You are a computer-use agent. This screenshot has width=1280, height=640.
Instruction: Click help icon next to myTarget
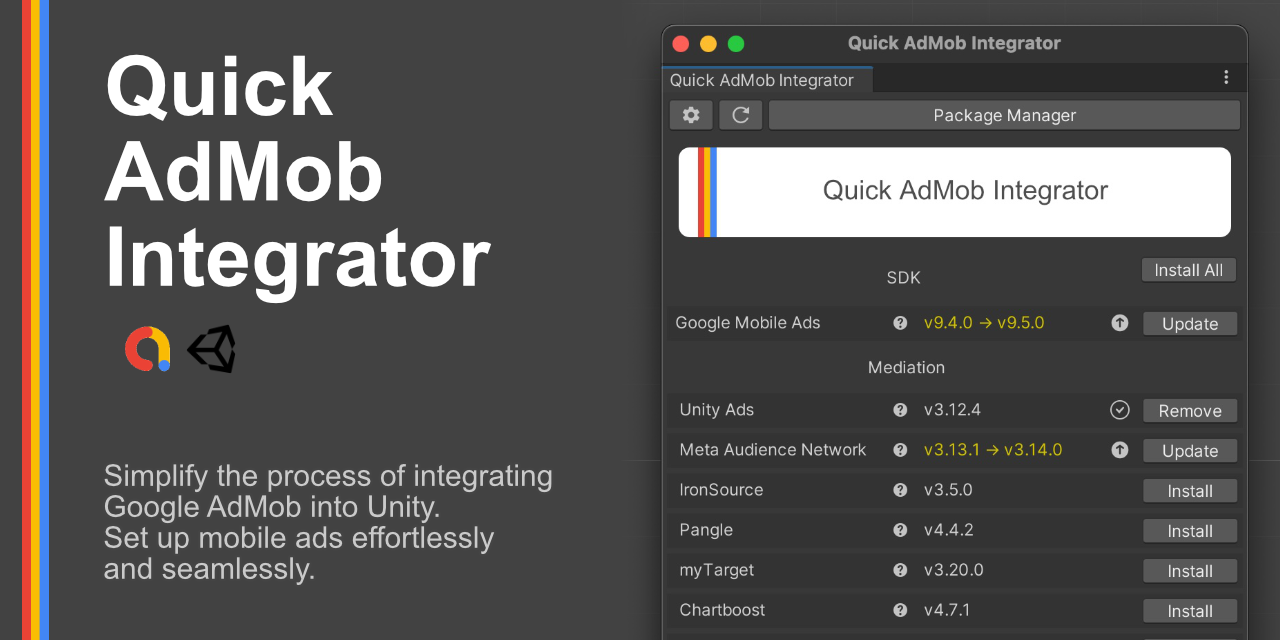point(900,570)
